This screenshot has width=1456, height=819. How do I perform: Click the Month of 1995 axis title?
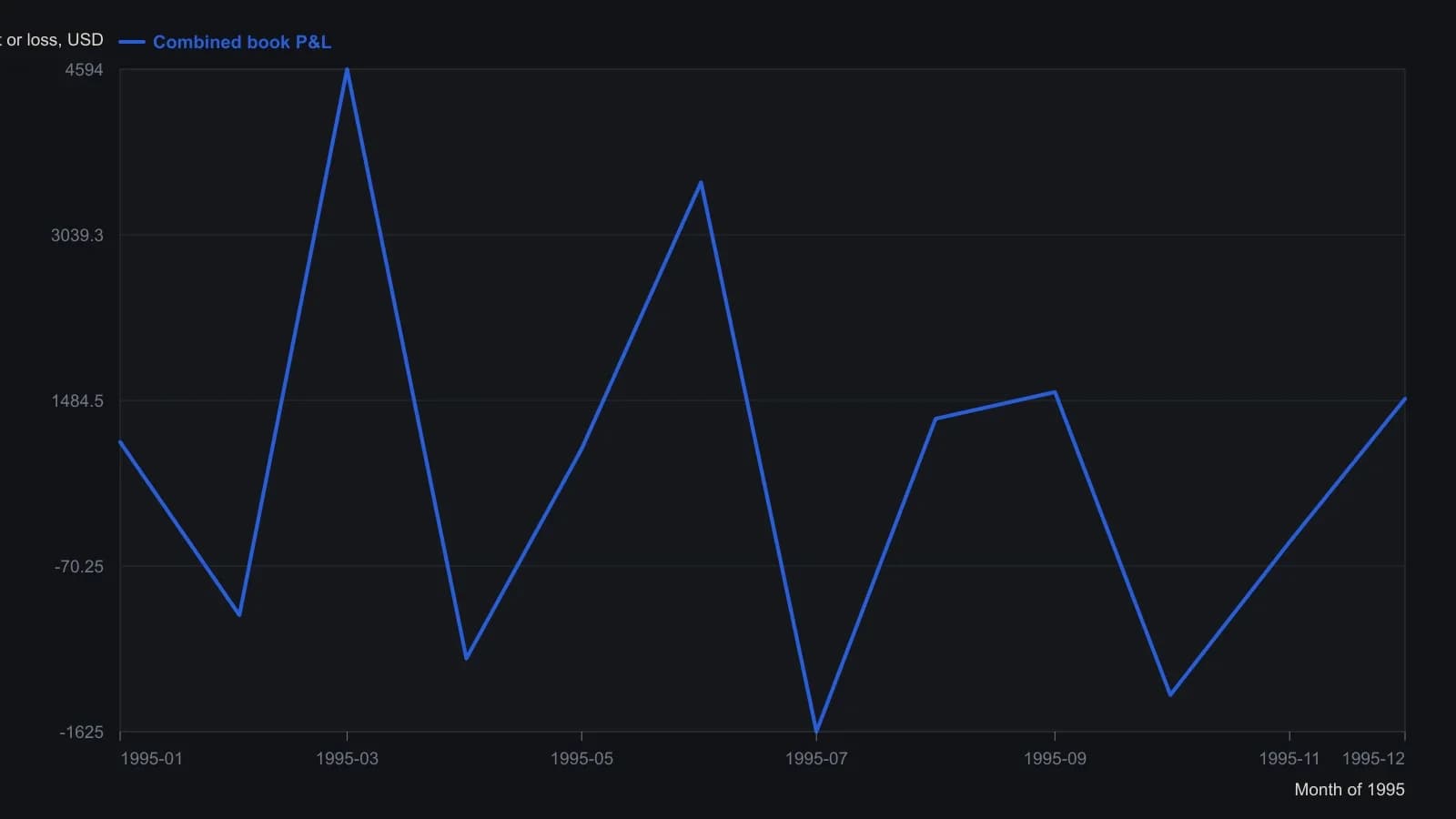click(x=1350, y=790)
